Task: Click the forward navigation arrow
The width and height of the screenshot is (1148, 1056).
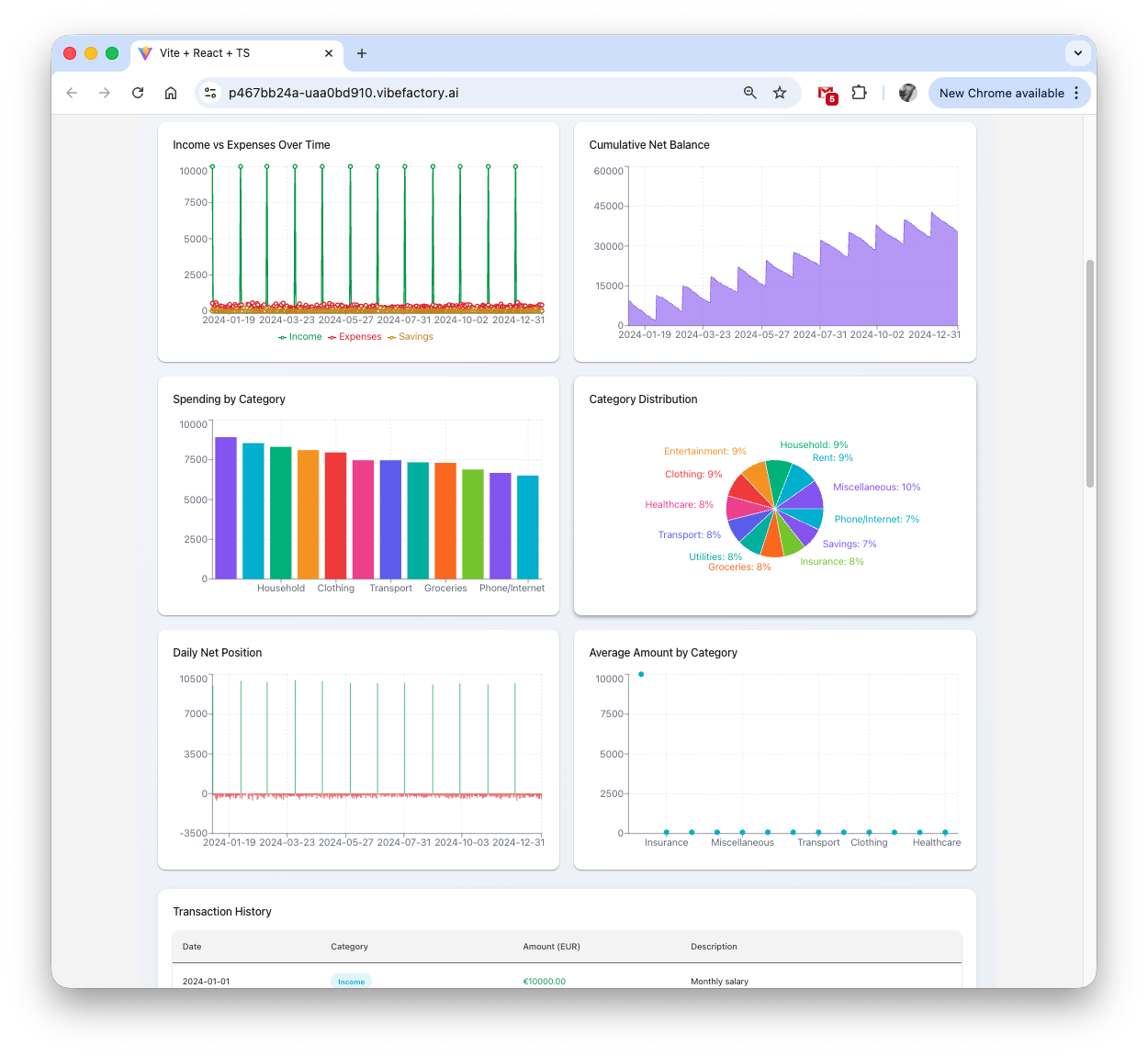Action: point(105,93)
